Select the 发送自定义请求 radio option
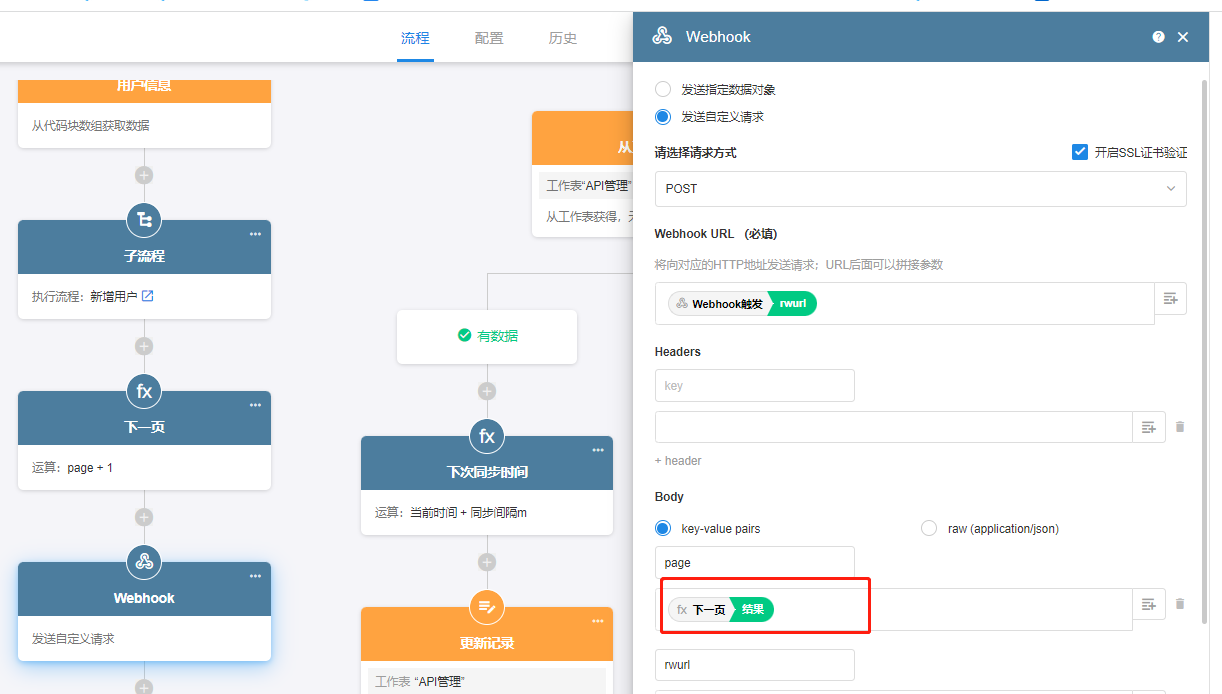This screenshot has height=694, width=1222. pos(662,116)
